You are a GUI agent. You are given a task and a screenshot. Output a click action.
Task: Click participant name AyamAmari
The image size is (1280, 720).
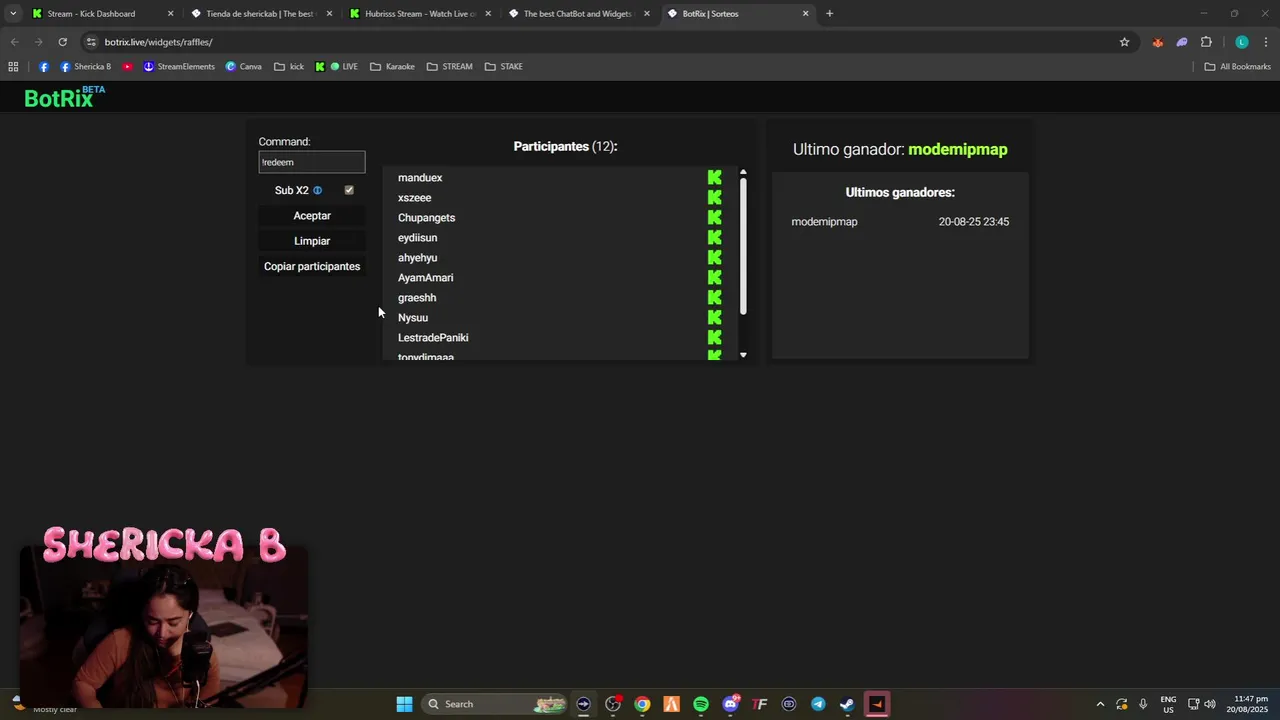[425, 278]
